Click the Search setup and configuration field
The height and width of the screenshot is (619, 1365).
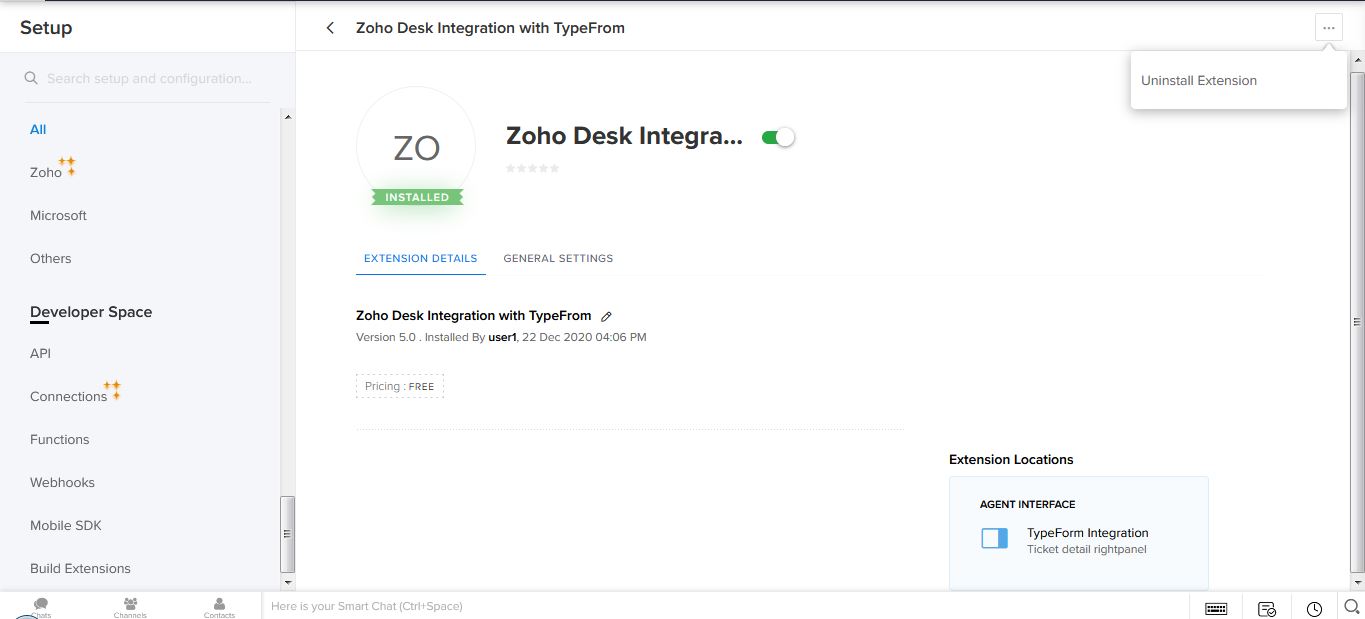(150, 78)
